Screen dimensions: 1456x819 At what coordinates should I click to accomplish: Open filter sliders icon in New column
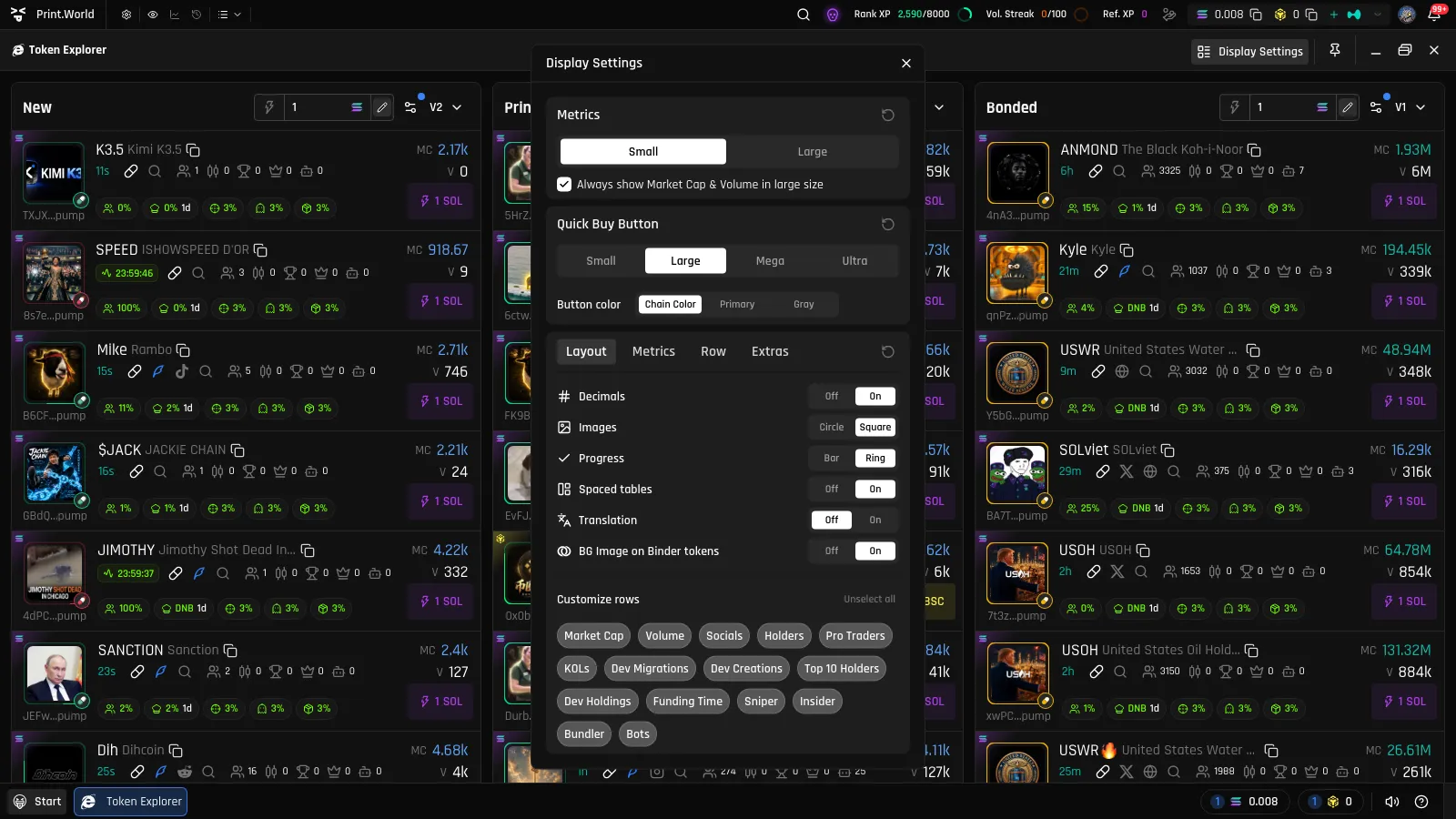411,107
